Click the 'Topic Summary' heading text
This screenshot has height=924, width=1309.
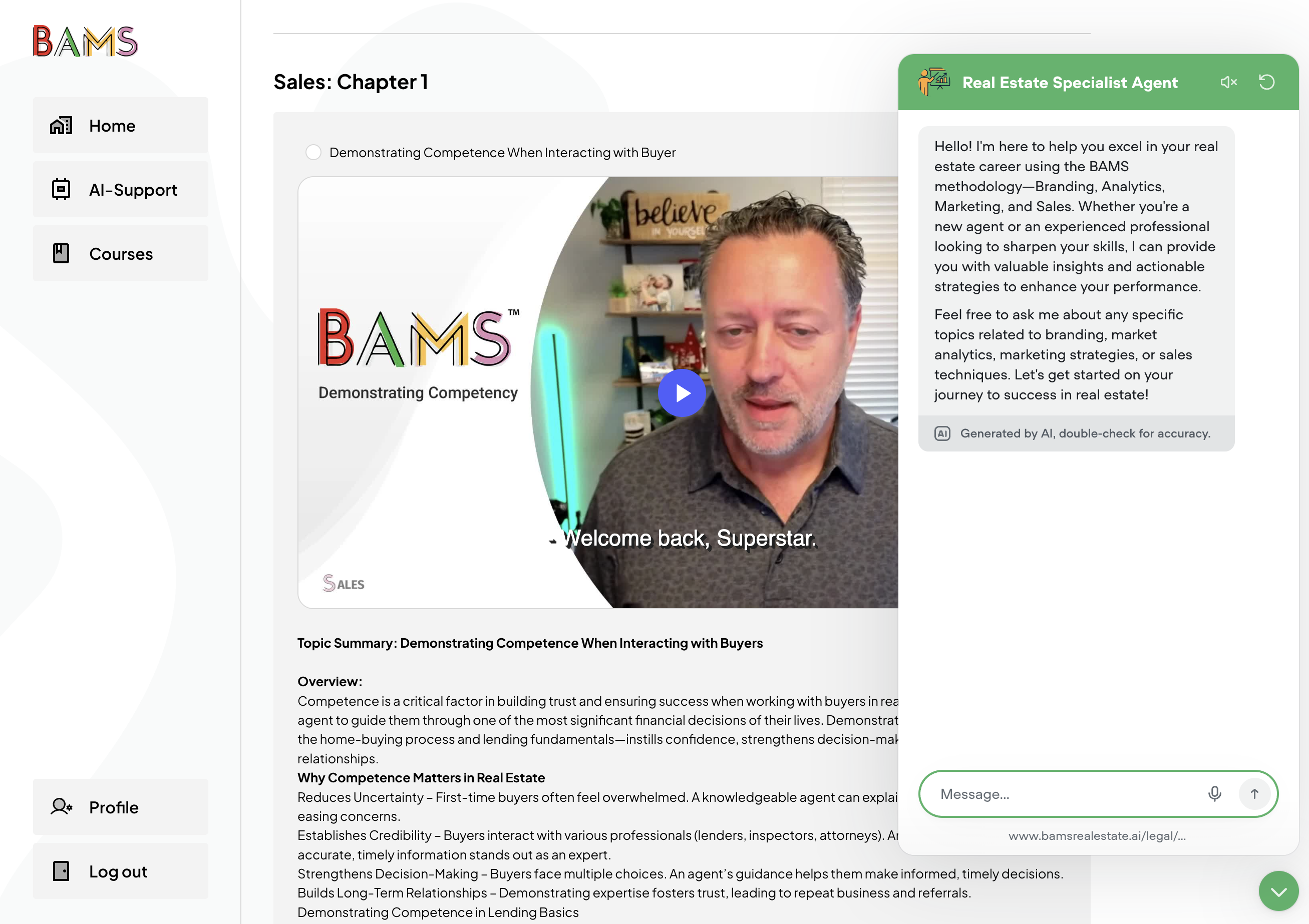(x=530, y=643)
